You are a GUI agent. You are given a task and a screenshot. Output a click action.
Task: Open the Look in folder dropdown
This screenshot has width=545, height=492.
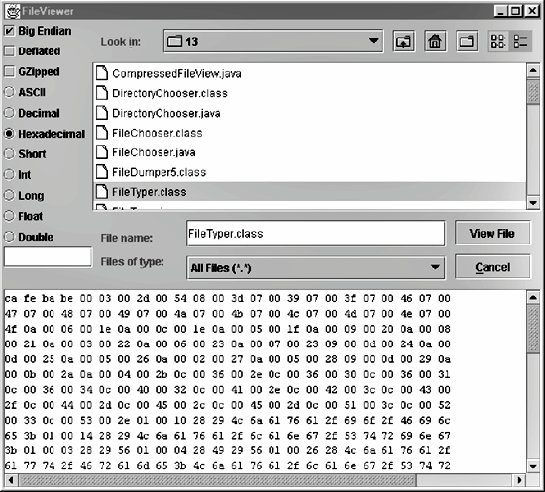click(273, 41)
